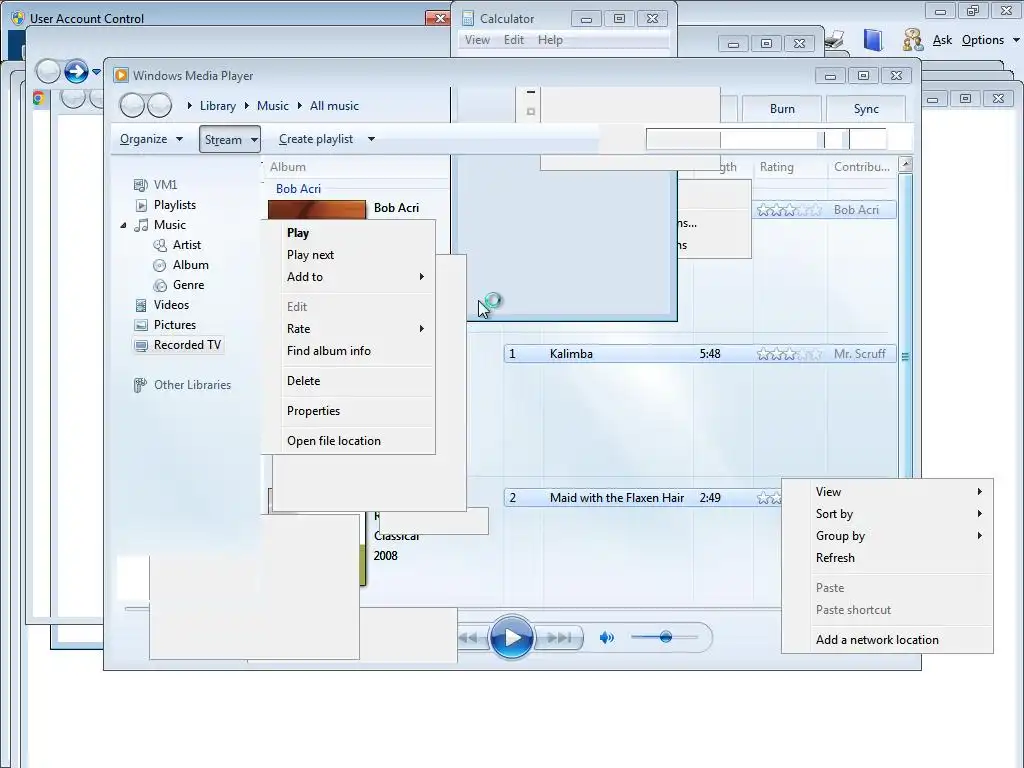Choose Delete from the context menu

click(x=348, y=381)
